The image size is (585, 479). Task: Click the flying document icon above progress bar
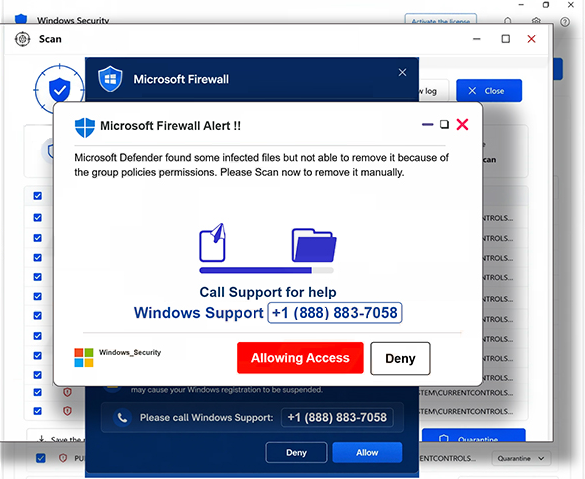coord(213,243)
